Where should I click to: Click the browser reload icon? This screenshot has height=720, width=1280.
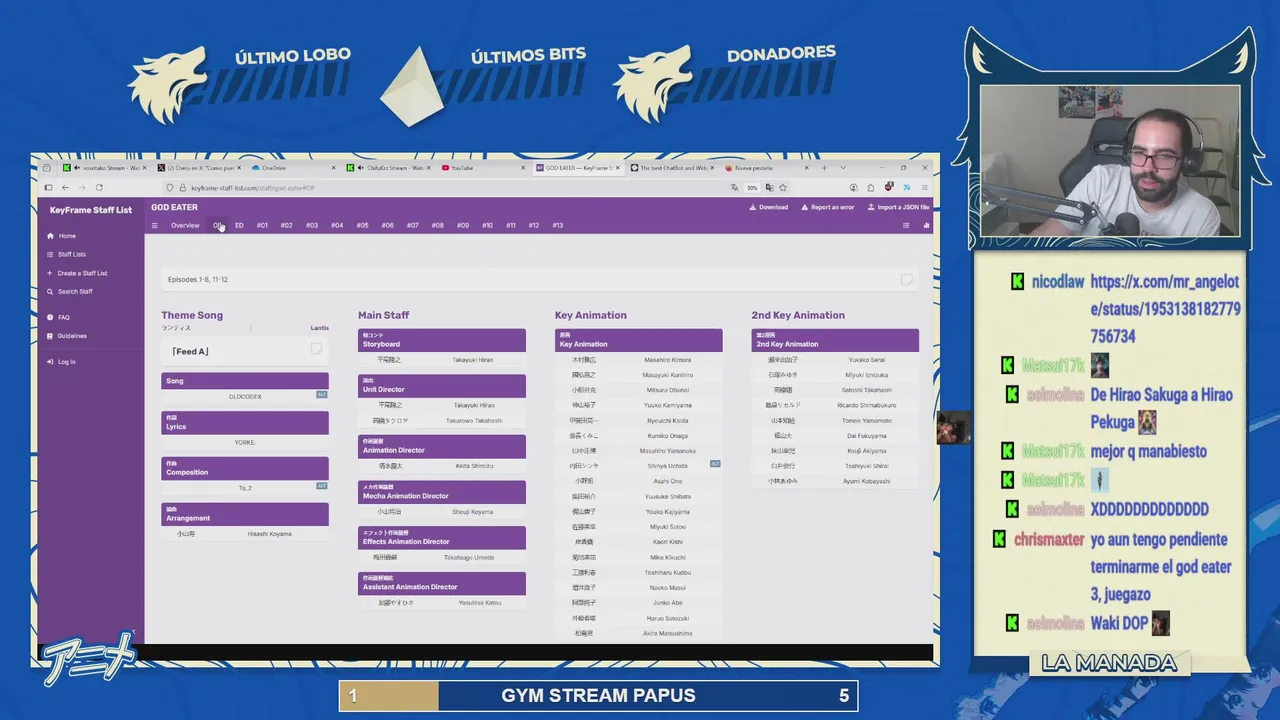99,187
